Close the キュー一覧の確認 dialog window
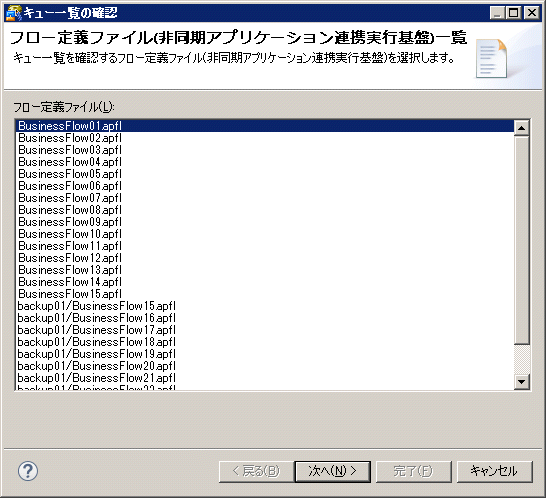546x498 pixels. (x=532, y=13)
